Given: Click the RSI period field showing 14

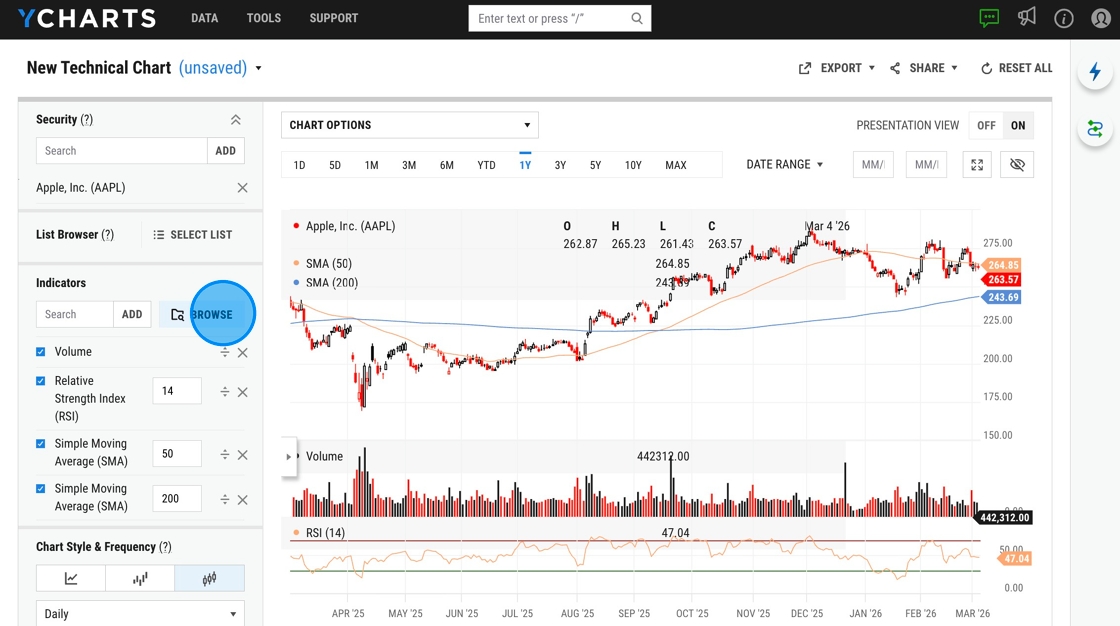Looking at the screenshot, I should 177,391.
